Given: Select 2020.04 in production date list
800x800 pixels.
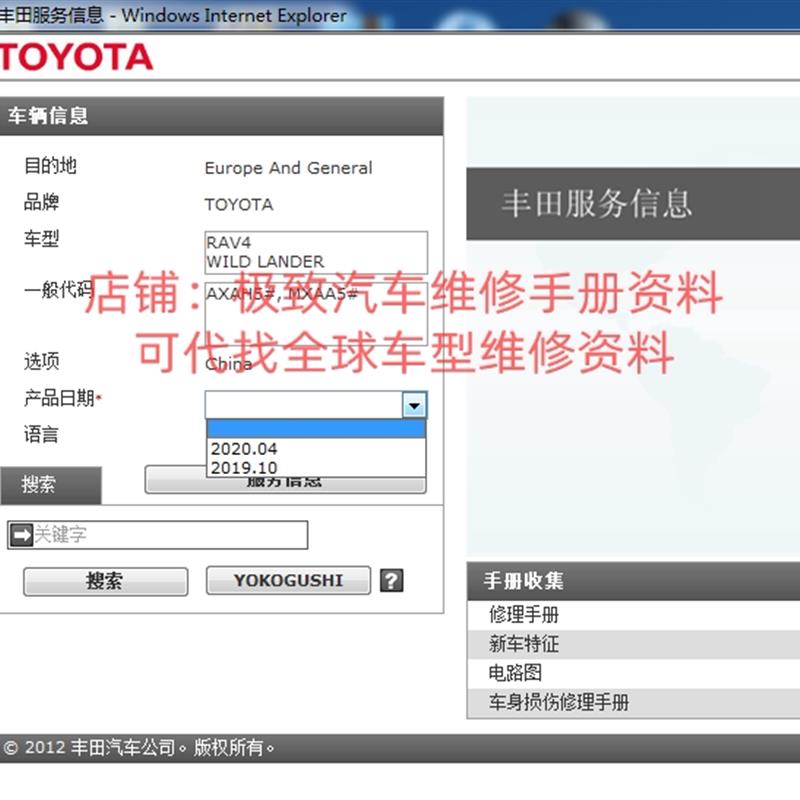Looking at the screenshot, I should [x=316, y=448].
